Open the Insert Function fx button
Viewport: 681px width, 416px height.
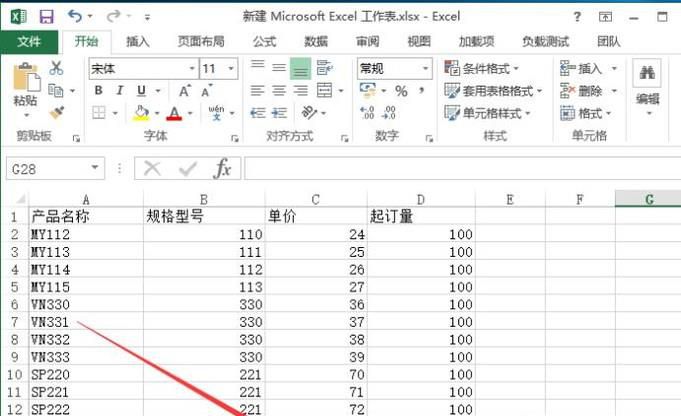tap(222, 168)
